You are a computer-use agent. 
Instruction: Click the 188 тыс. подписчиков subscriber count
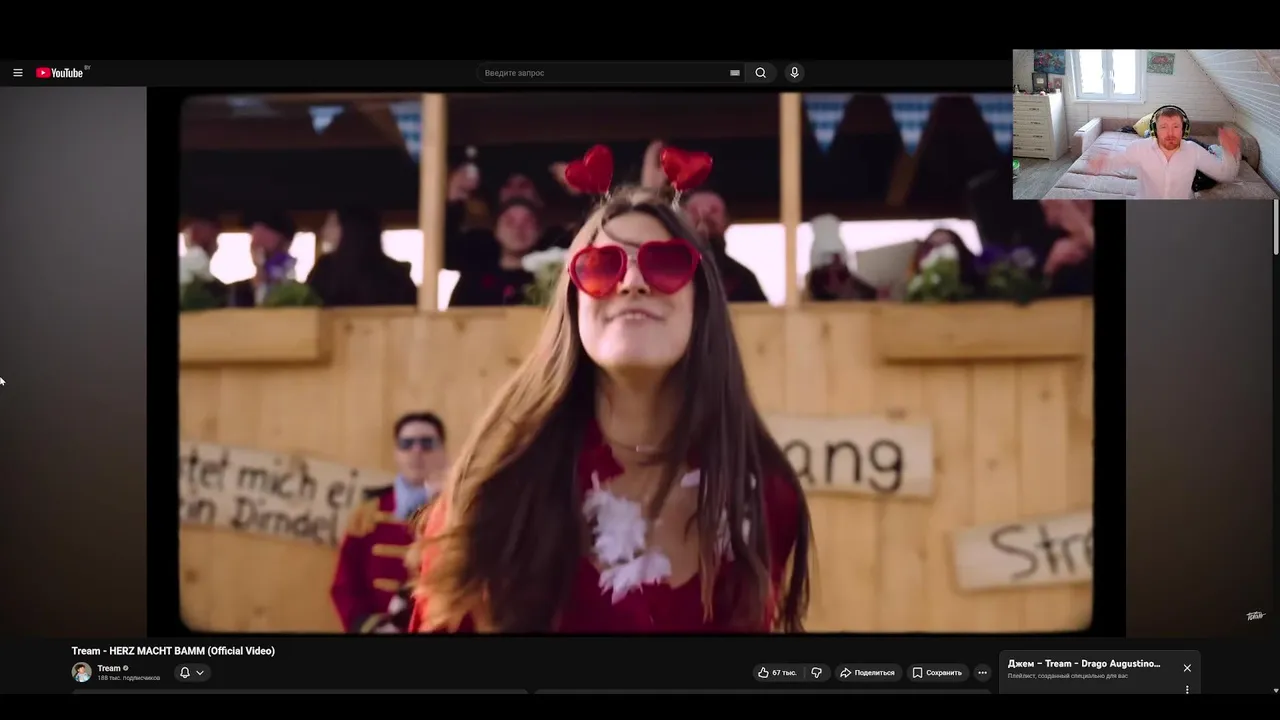click(128, 678)
